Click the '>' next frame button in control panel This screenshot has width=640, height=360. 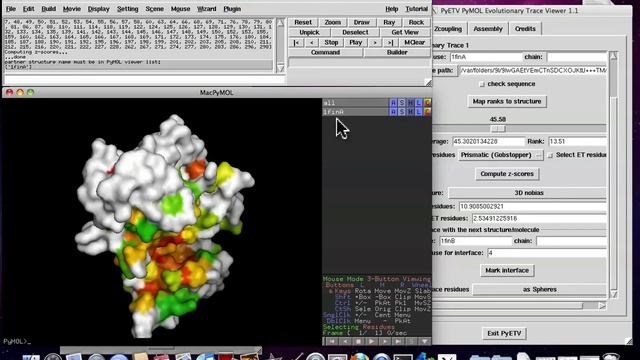click(x=375, y=42)
